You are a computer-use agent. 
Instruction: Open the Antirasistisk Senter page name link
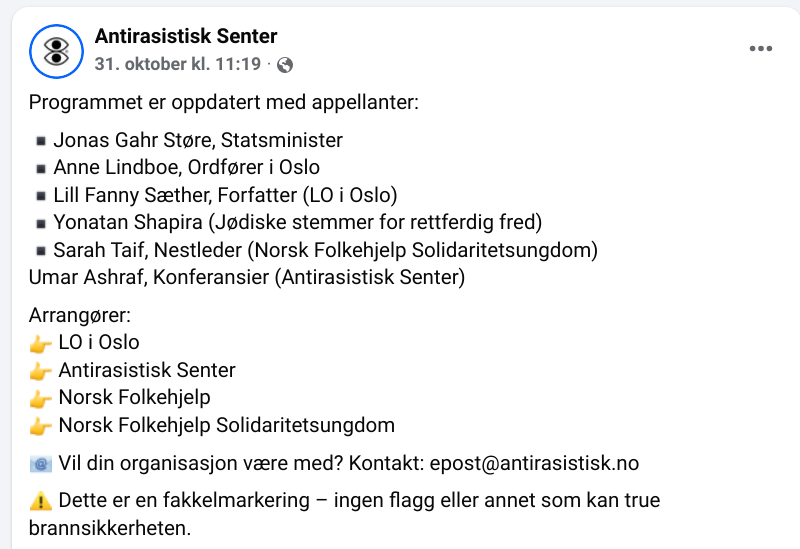(x=186, y=37)
